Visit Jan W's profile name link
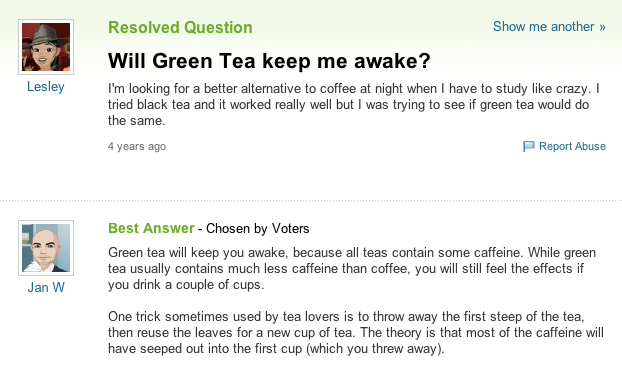The height and width of the screenshot is (370, 622). click(x=46, y=287)
